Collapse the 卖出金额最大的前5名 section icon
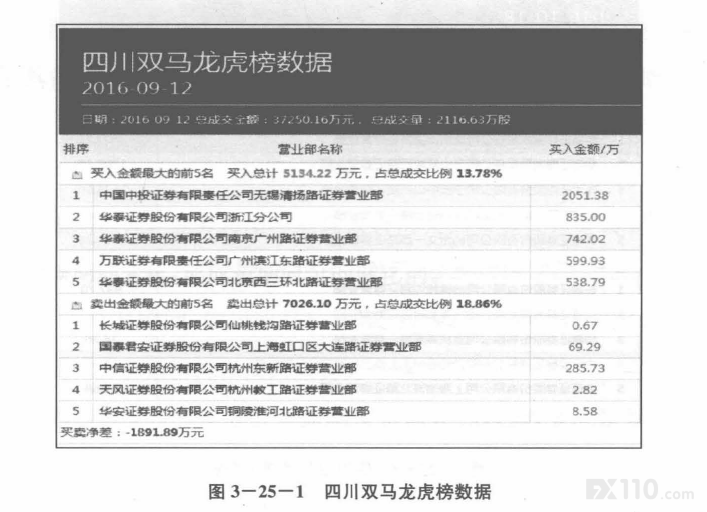 [77, 306]
